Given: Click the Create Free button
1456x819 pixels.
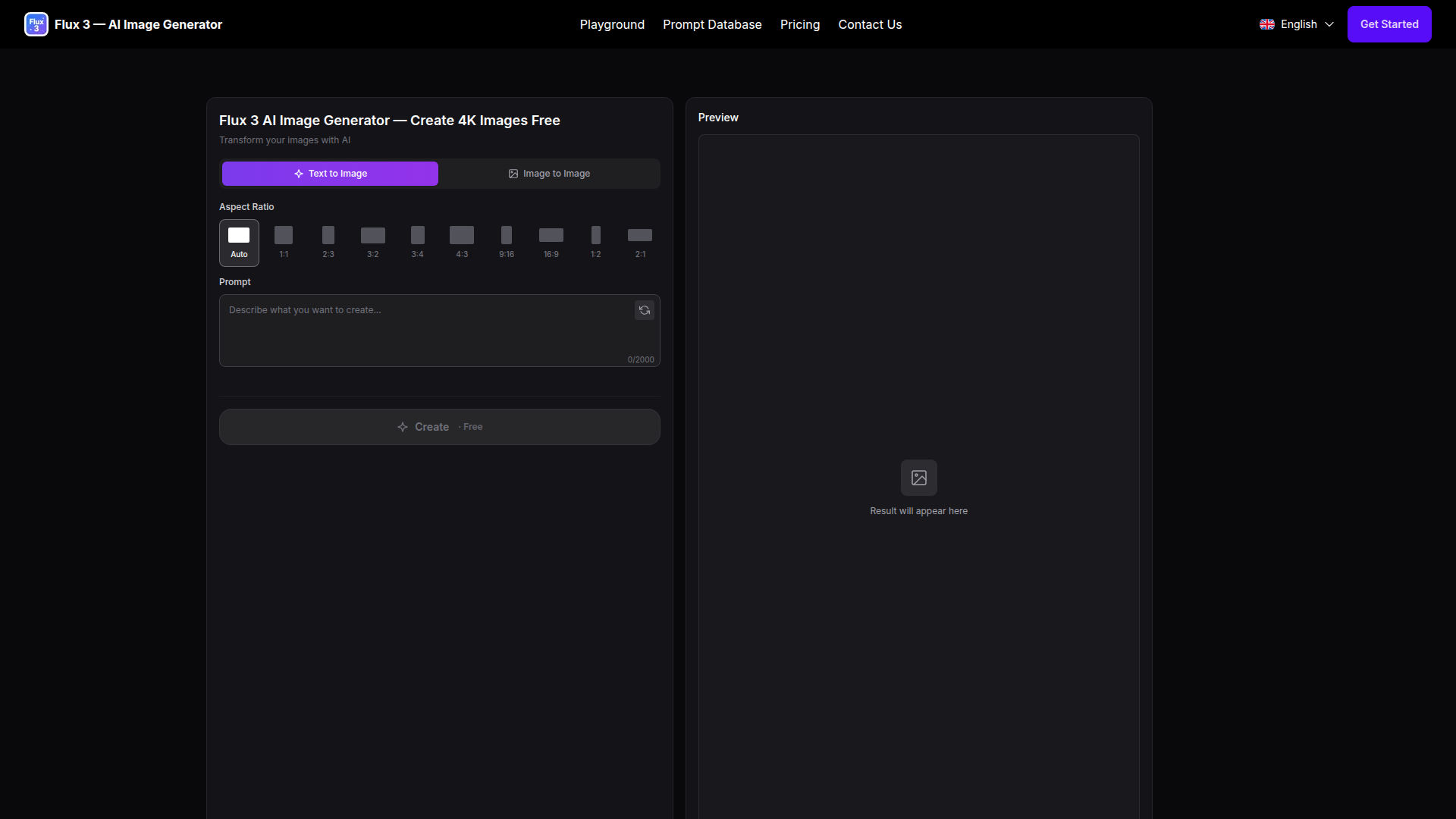Looking at the screenshot, I should coord(440,427).
